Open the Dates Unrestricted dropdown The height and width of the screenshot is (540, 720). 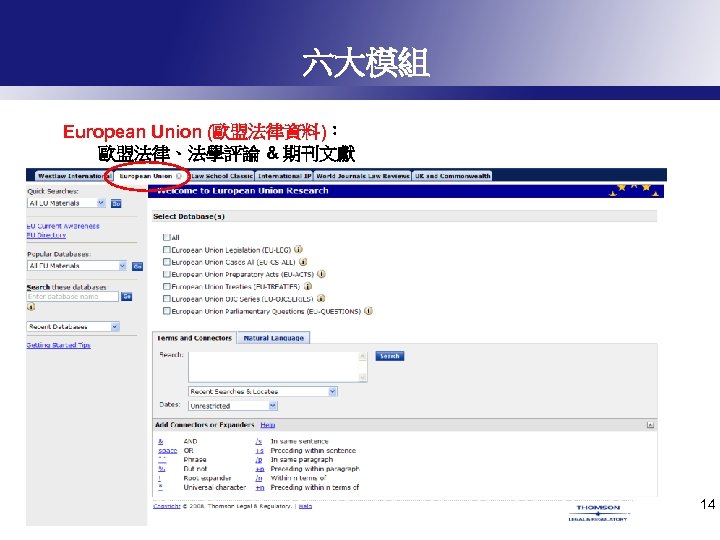pos(233,406)
